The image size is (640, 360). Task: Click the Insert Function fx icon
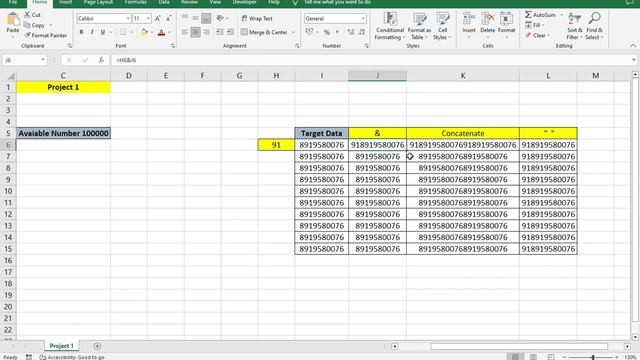[x=101, y=60]
